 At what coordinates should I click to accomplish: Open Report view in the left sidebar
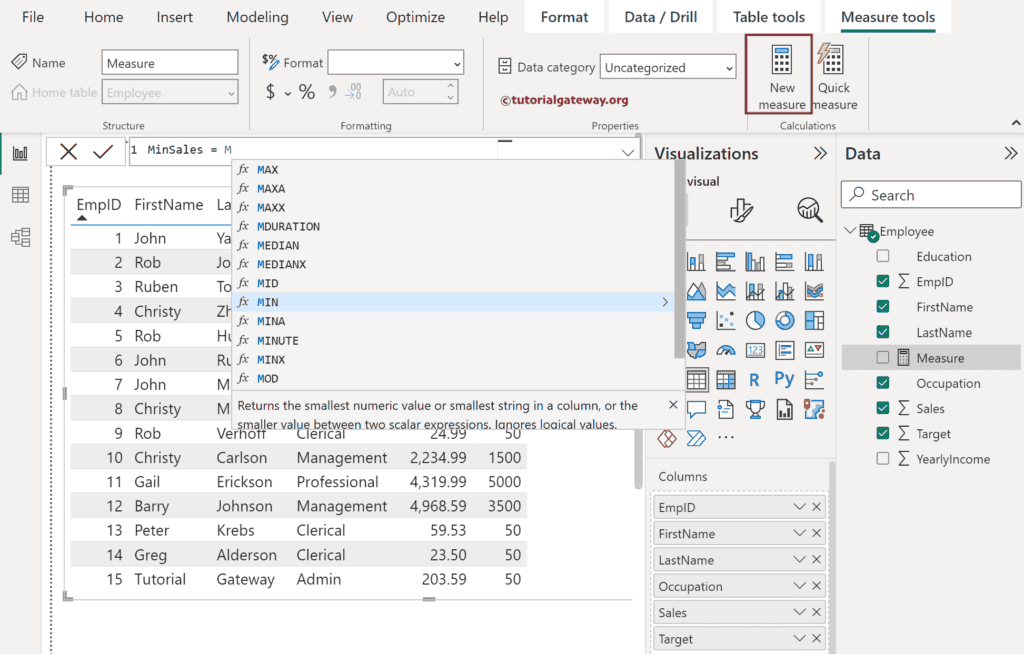click(x=19, y=154)
